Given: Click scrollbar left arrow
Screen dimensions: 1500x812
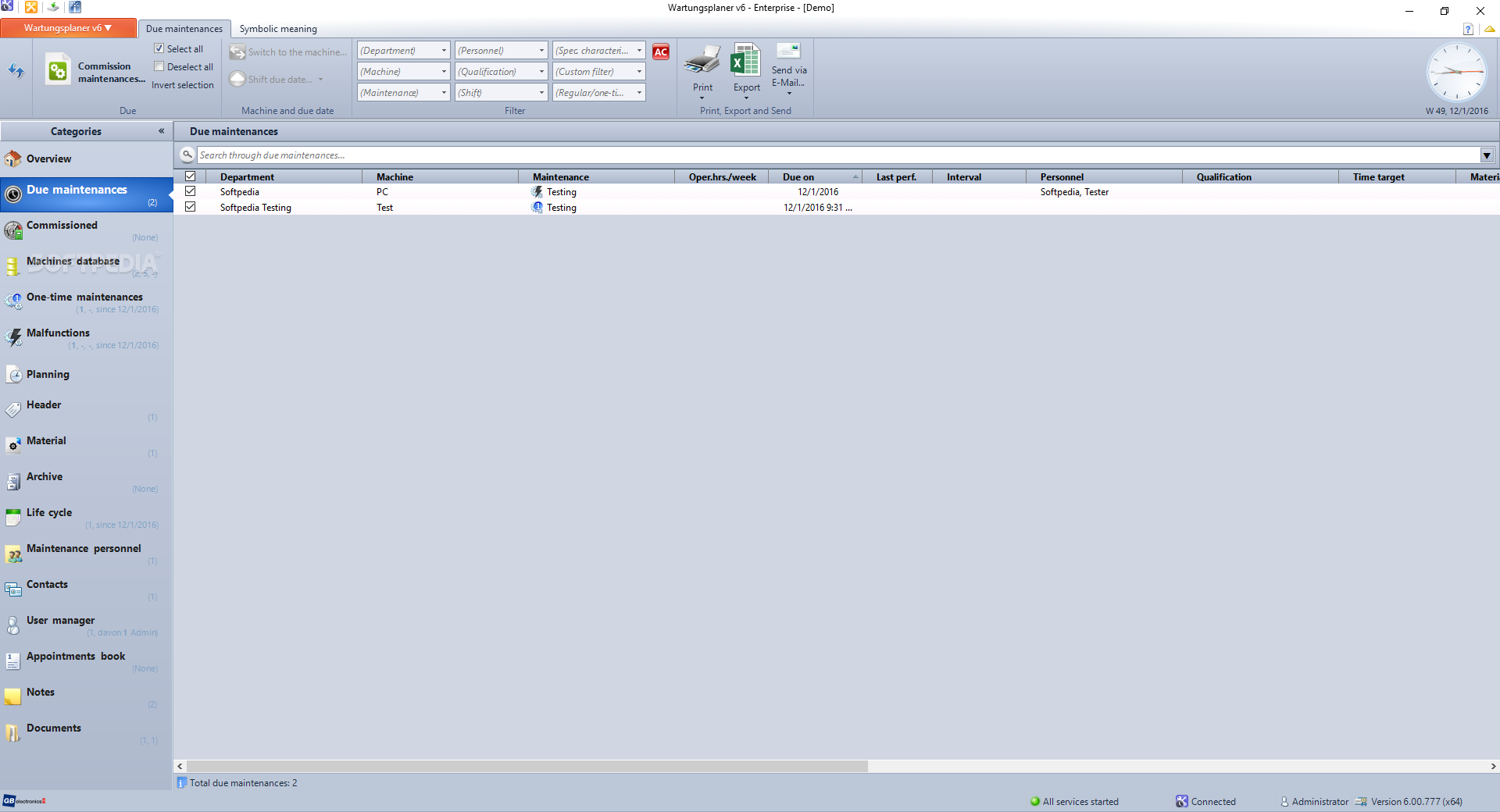Looking at the screenshot, I should 180,767.
